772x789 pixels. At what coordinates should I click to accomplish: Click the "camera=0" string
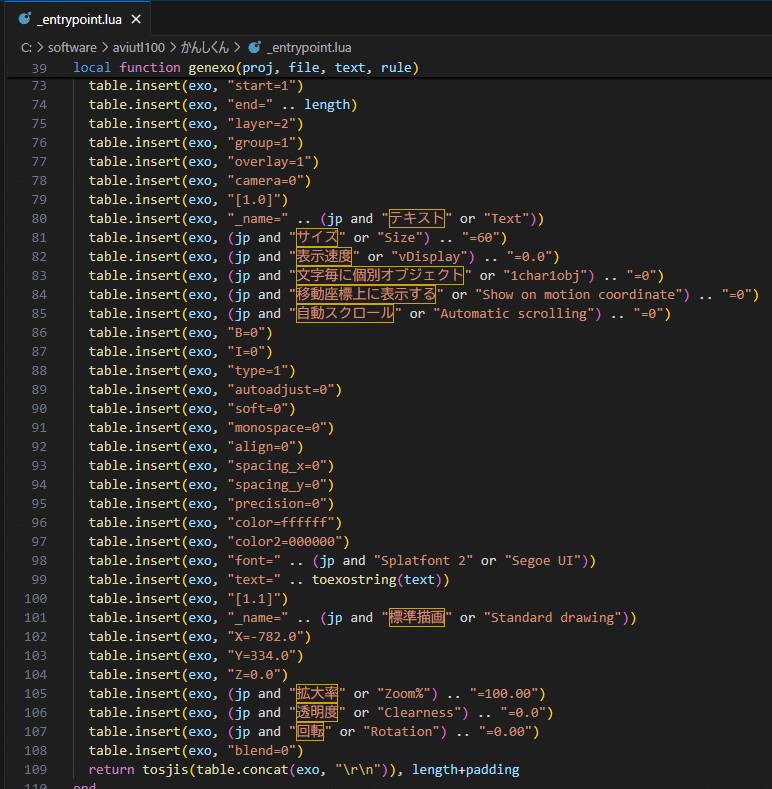coord(266,181)
